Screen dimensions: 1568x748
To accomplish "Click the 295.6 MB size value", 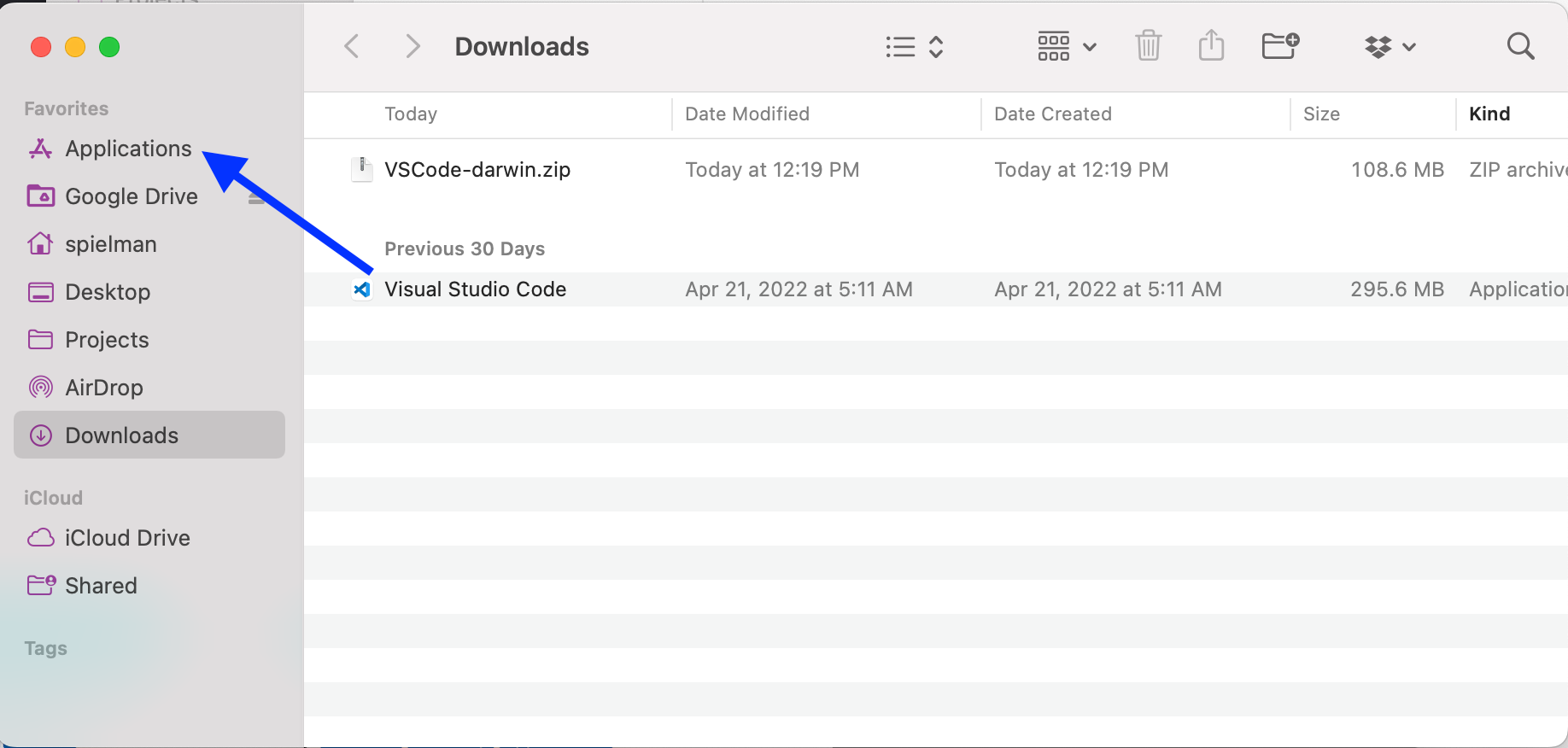I will click(1397, 289).
